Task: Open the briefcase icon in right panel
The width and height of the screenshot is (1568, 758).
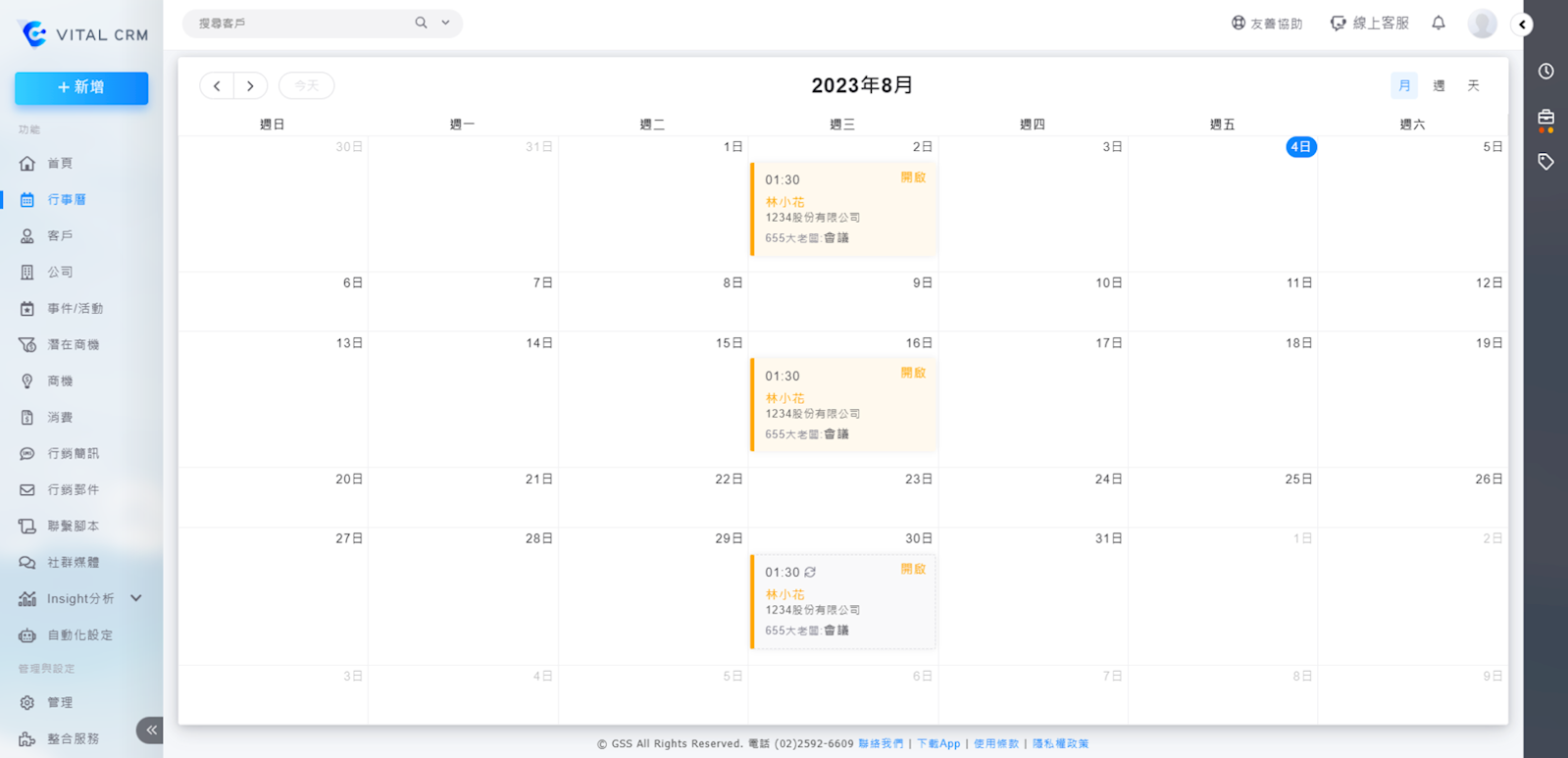Action: tap(1545, 119)
